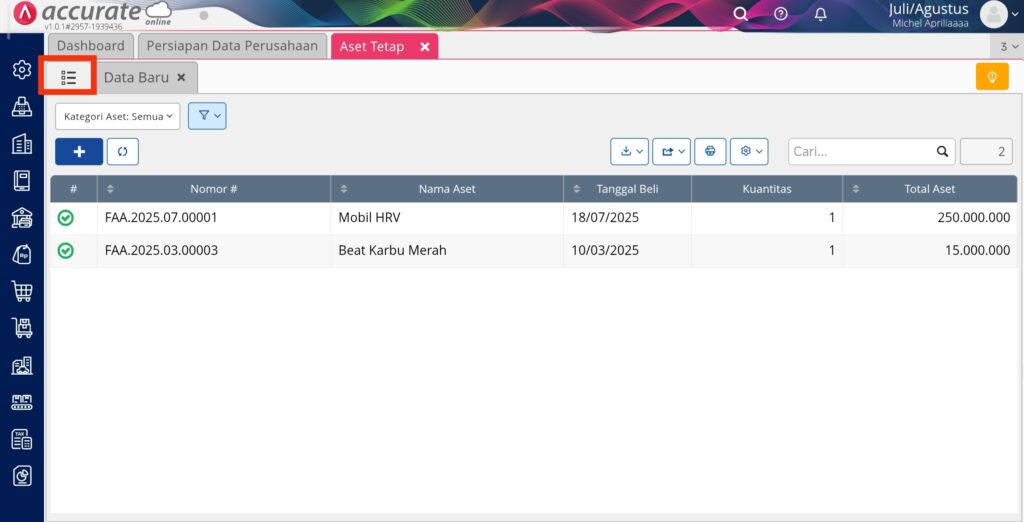This screenshot has width=1024, height=522.
Task: Click purchase date 10/03/2025
Action: point(605,250)
